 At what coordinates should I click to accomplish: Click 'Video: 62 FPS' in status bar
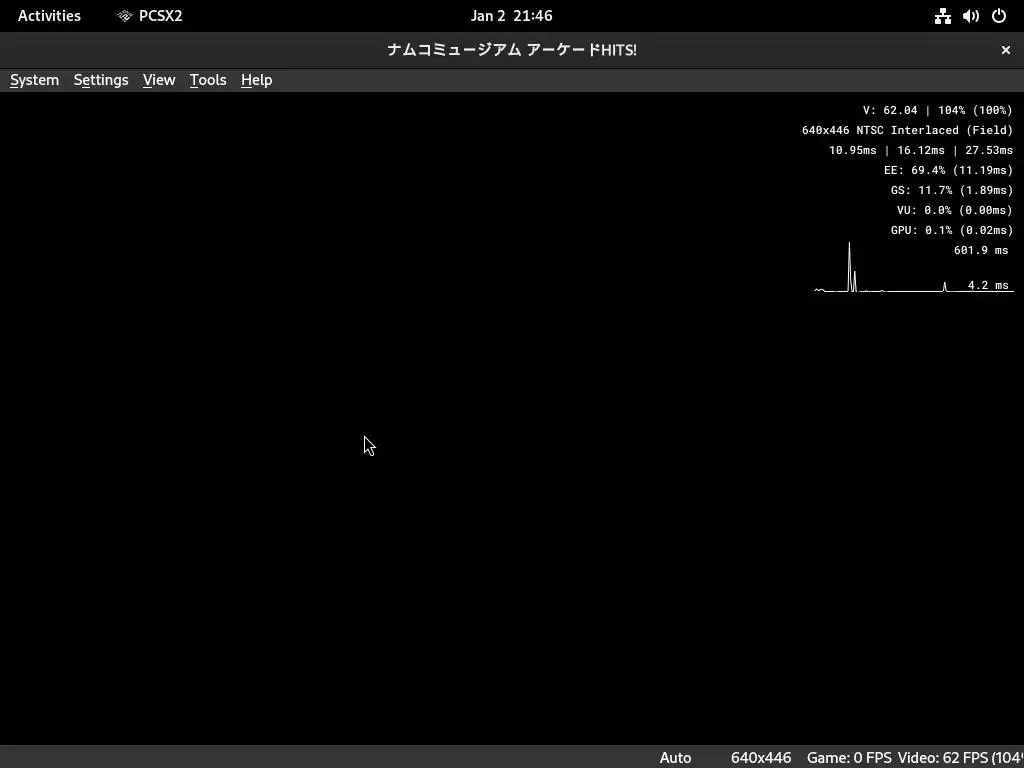coord(942,758)
